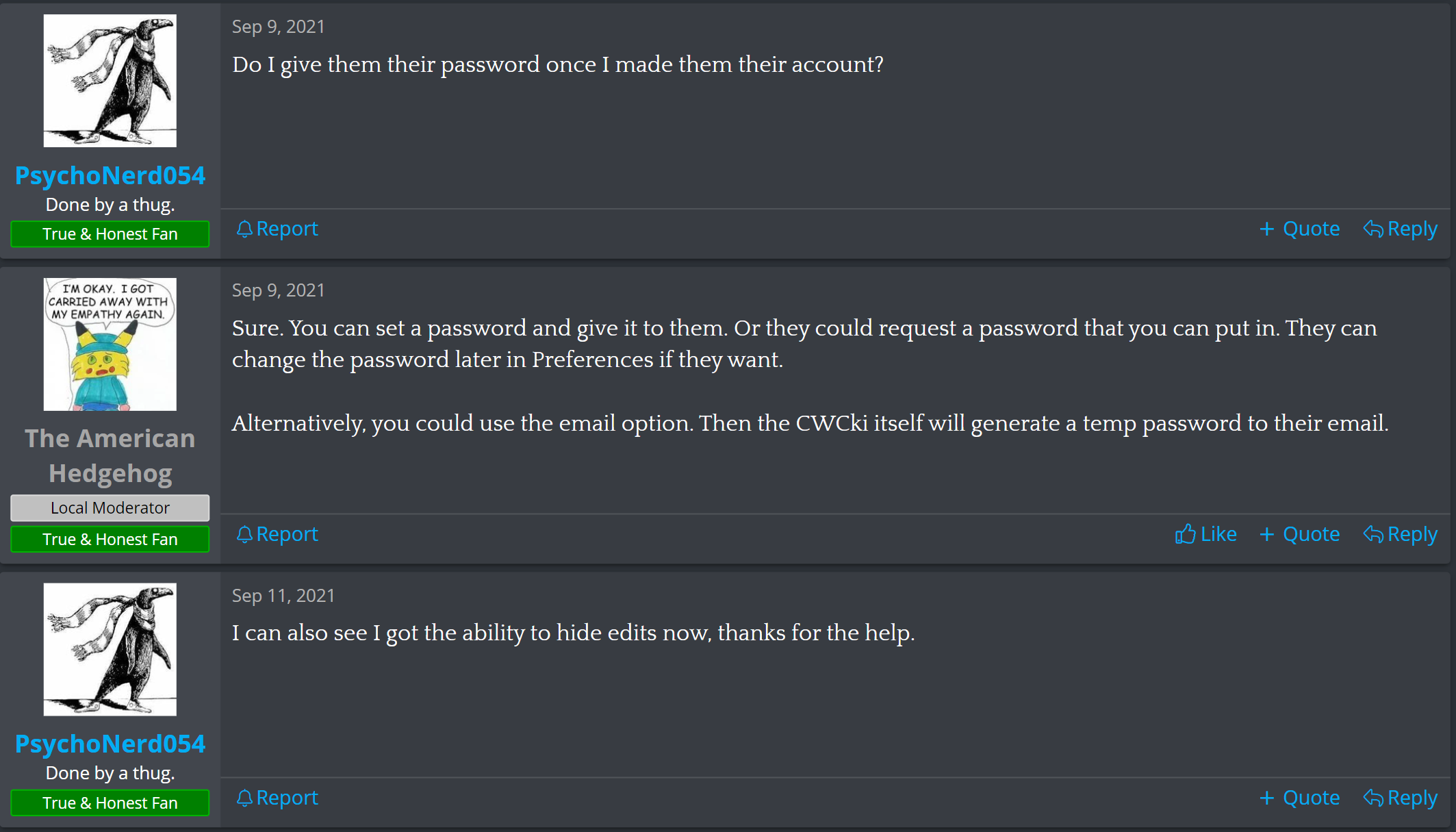Image resolution: width=1456 pixels, height=832 pixels.
Task: Click the penguin avatar on the first post
Action: pos(110,81)
